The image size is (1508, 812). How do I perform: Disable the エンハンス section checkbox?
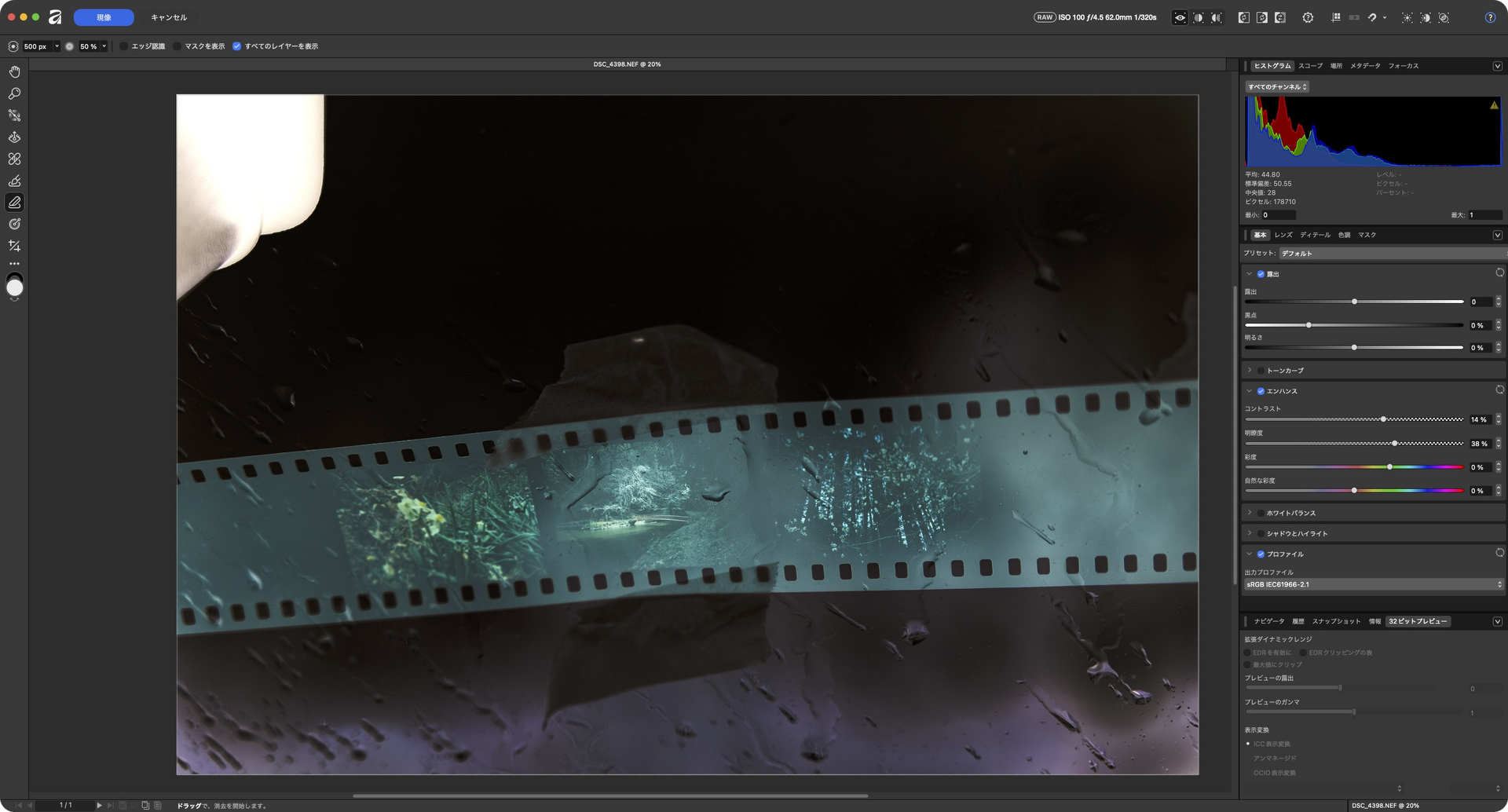click(1261, 391)
